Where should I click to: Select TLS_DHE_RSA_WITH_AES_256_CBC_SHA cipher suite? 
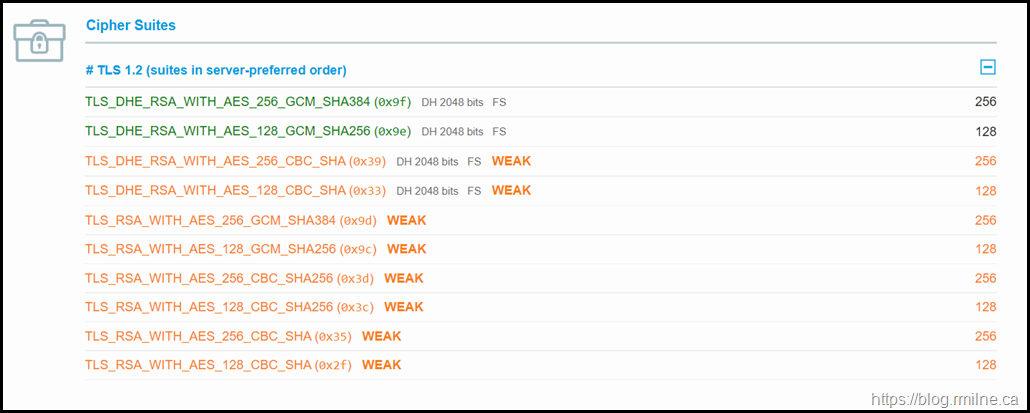(215, 161)
